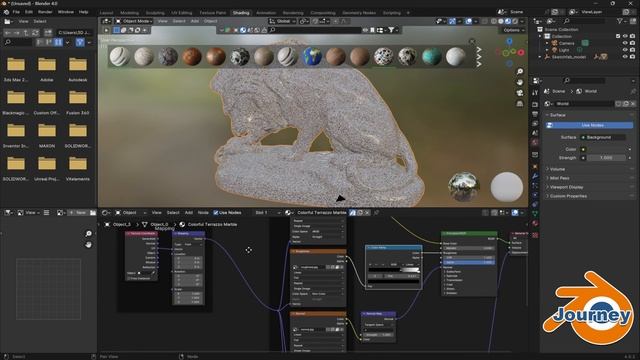640x360 pixels.
Task: Switch perspective/orthographic grid gizmo in viewport
Action: (x=520, y=104)
